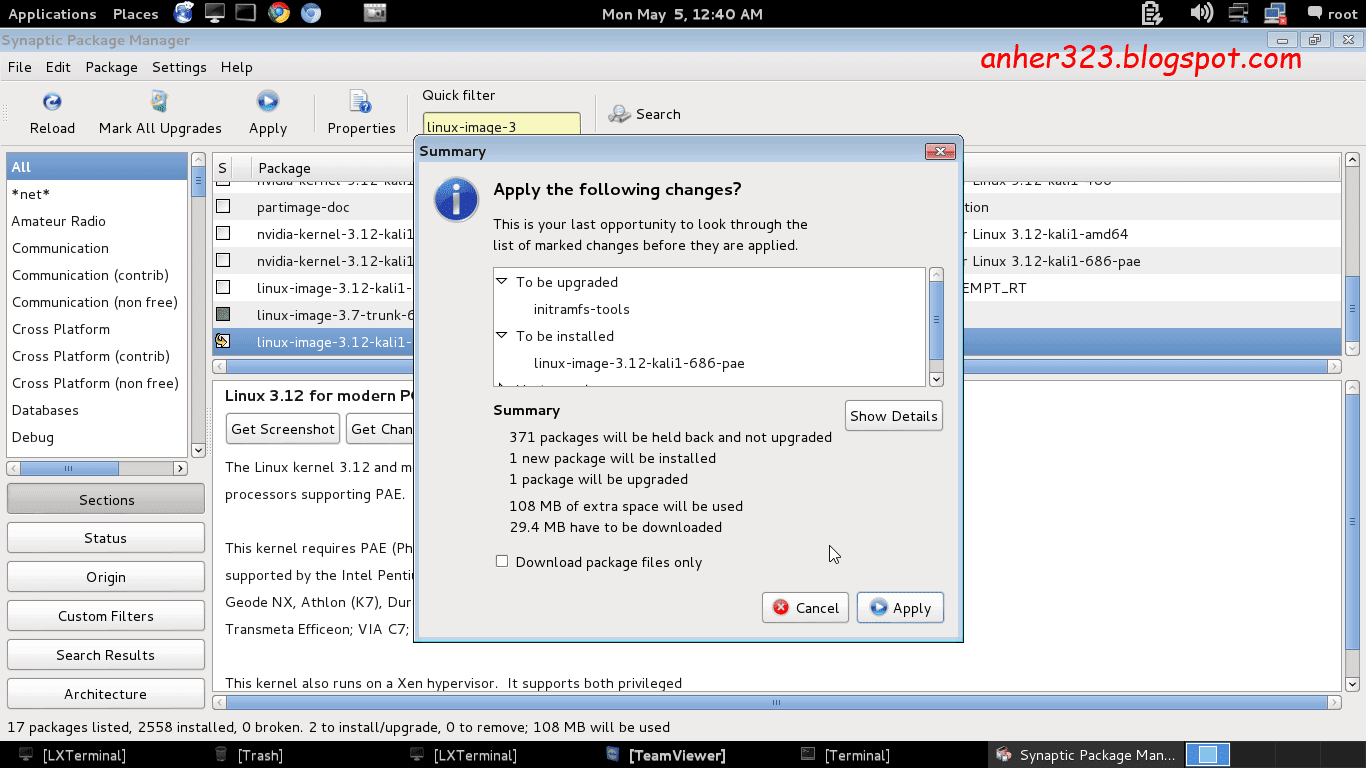Open the Settings menu
The height and width of the screenshot is (768, 1366).
pos(179,67)
